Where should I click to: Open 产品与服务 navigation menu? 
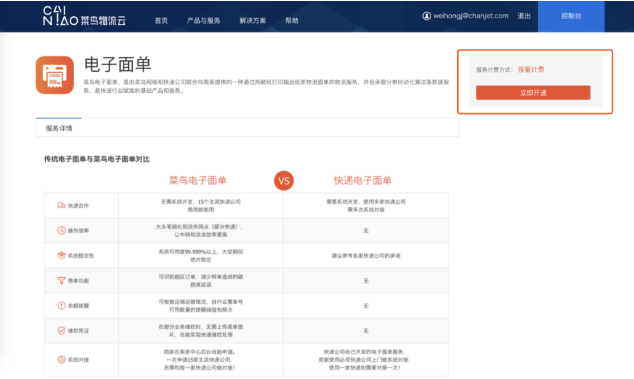(203, 21)
